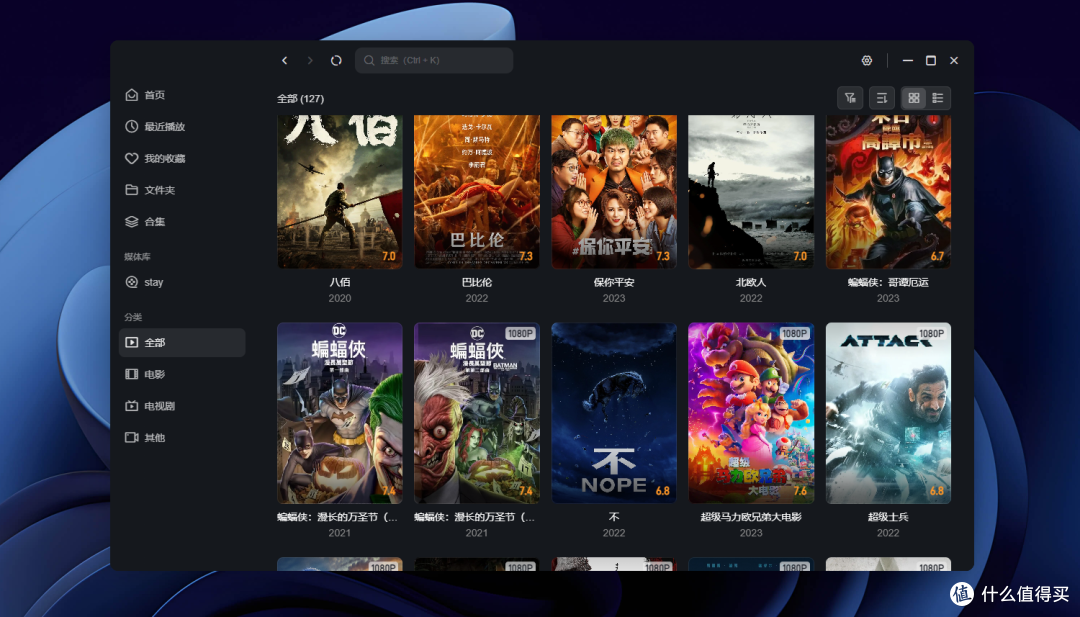1080x617 pixels.
Task: Click the 不 title under NOPE
Action: [x=614, y=516]
